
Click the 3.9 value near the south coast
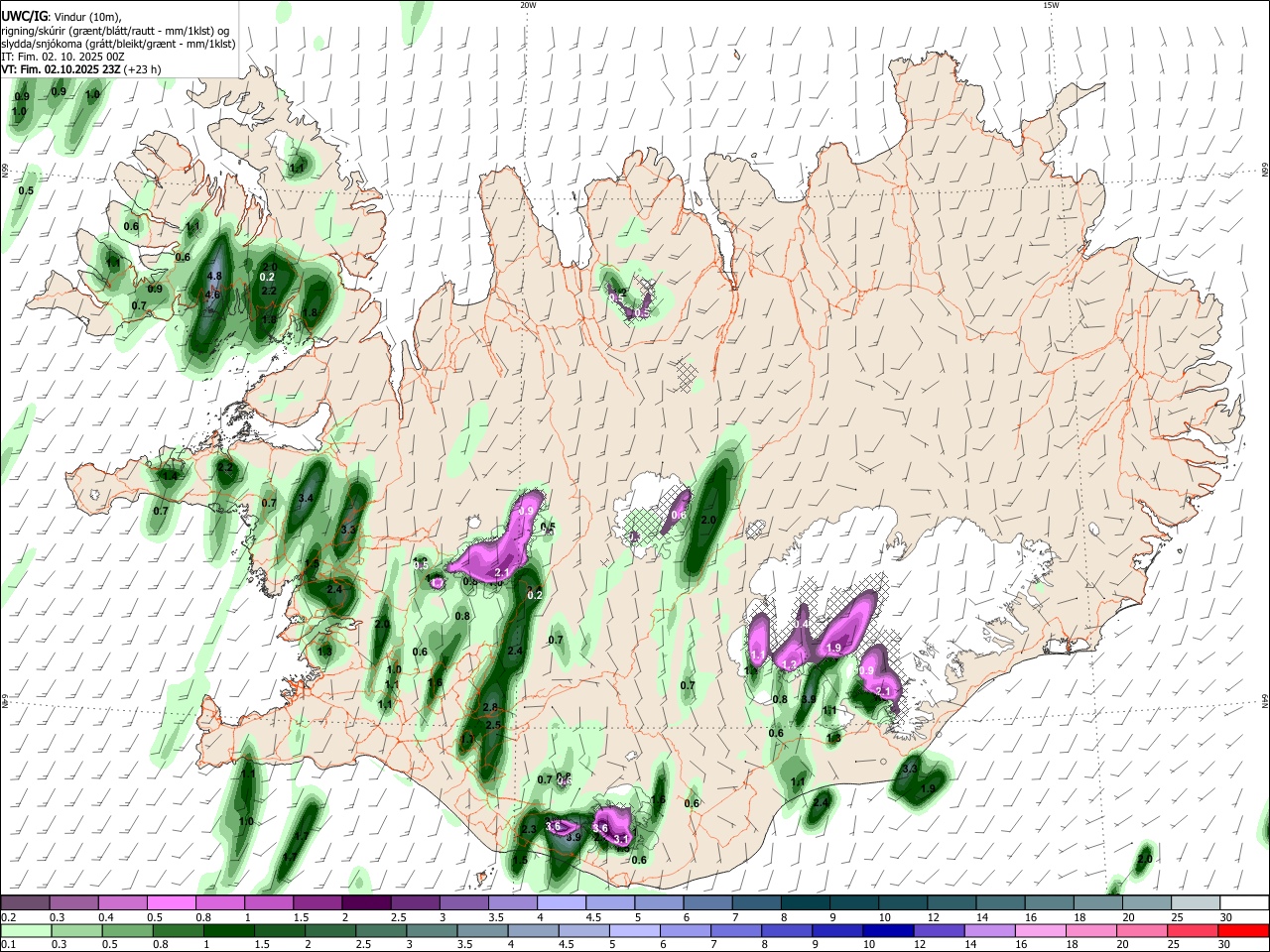coord(572,837)
